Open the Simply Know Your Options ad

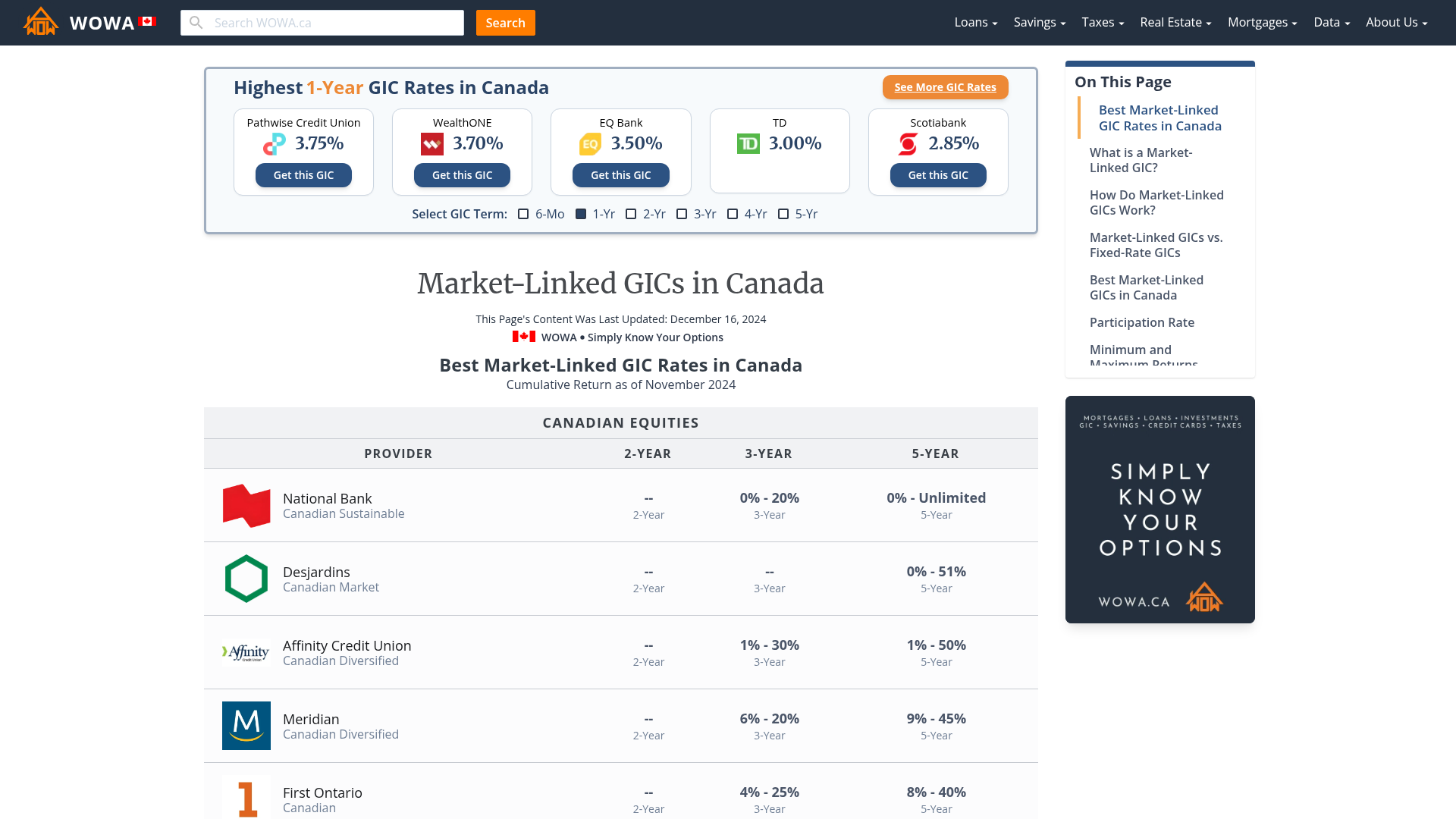(1160, 510)
